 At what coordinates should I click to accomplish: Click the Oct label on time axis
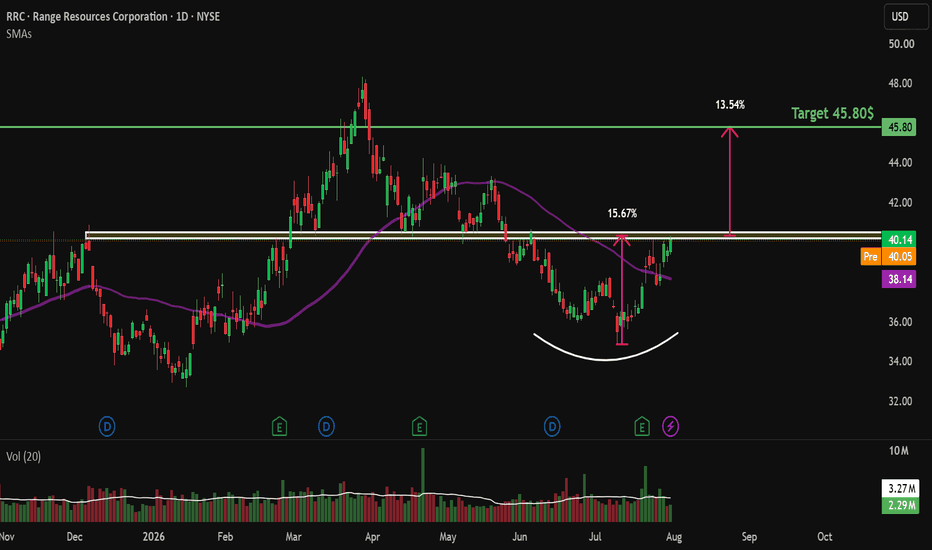point(824,536)
